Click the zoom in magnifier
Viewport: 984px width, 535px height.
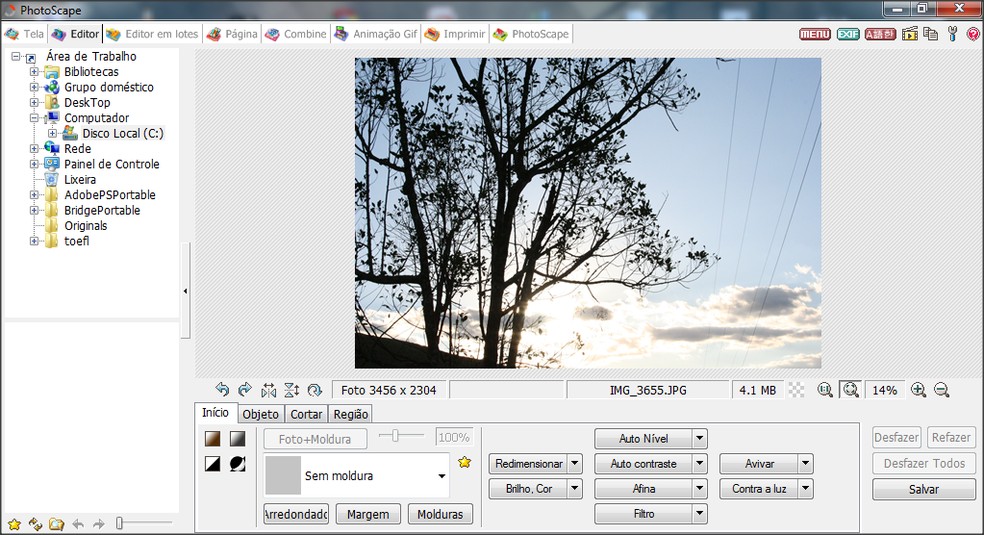pyautogui.click(x=919, y=390)
